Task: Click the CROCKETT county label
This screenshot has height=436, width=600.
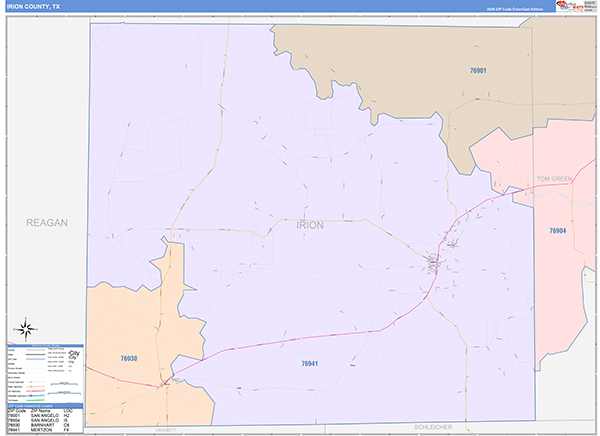Action: tap(166, 430)
